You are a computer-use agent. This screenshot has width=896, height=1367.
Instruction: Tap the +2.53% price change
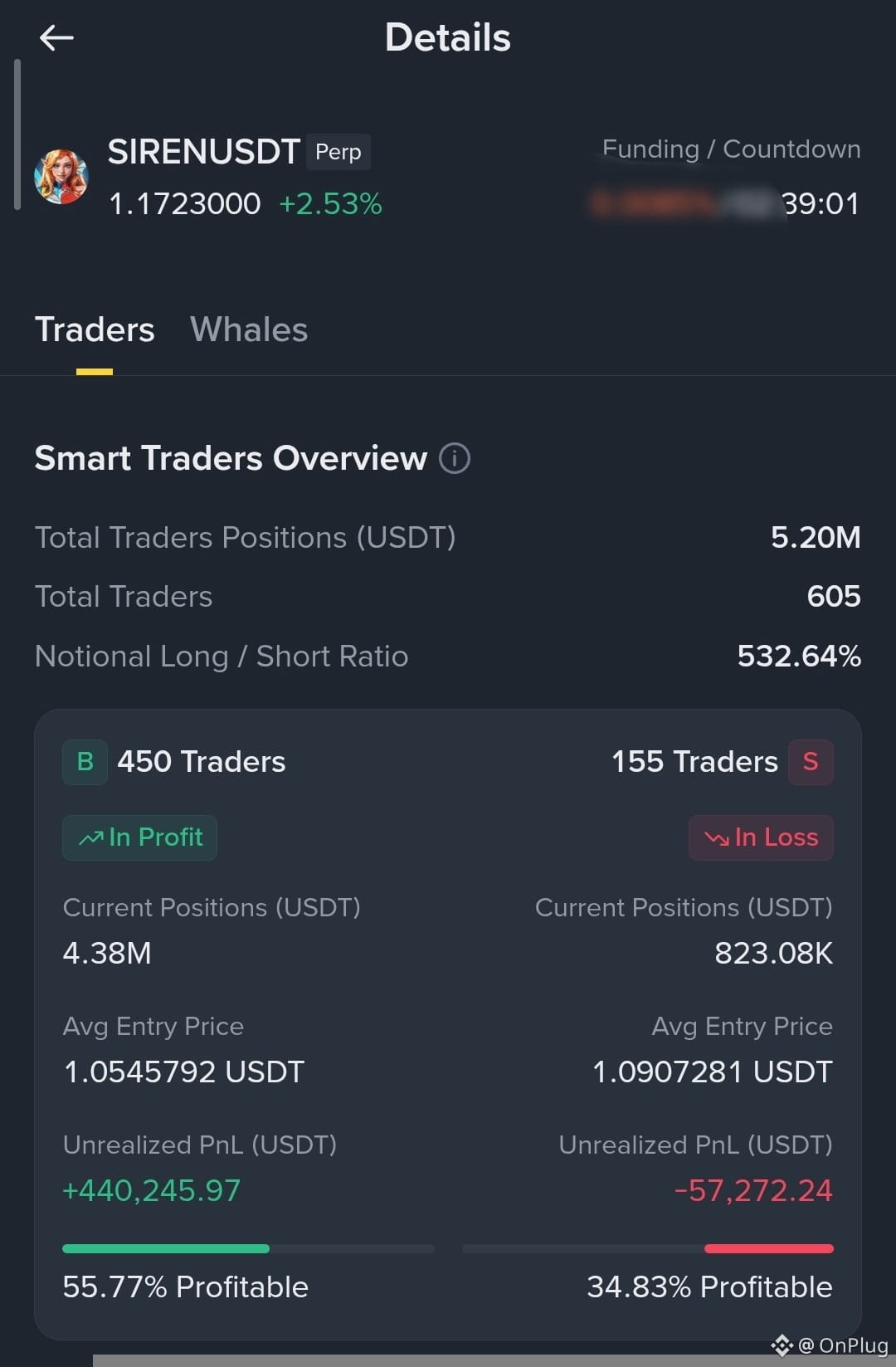[x=330, y=204]
